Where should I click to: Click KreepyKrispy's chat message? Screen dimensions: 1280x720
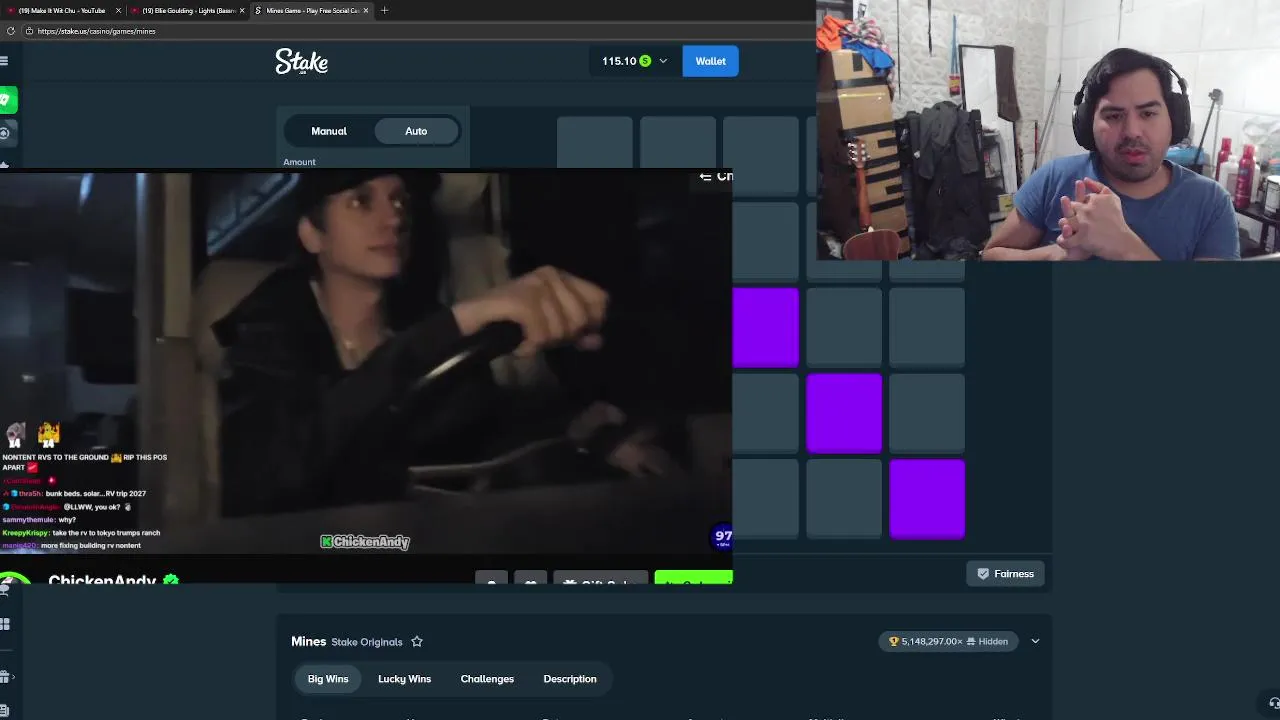pyautogui.click(x=81, y=533)
